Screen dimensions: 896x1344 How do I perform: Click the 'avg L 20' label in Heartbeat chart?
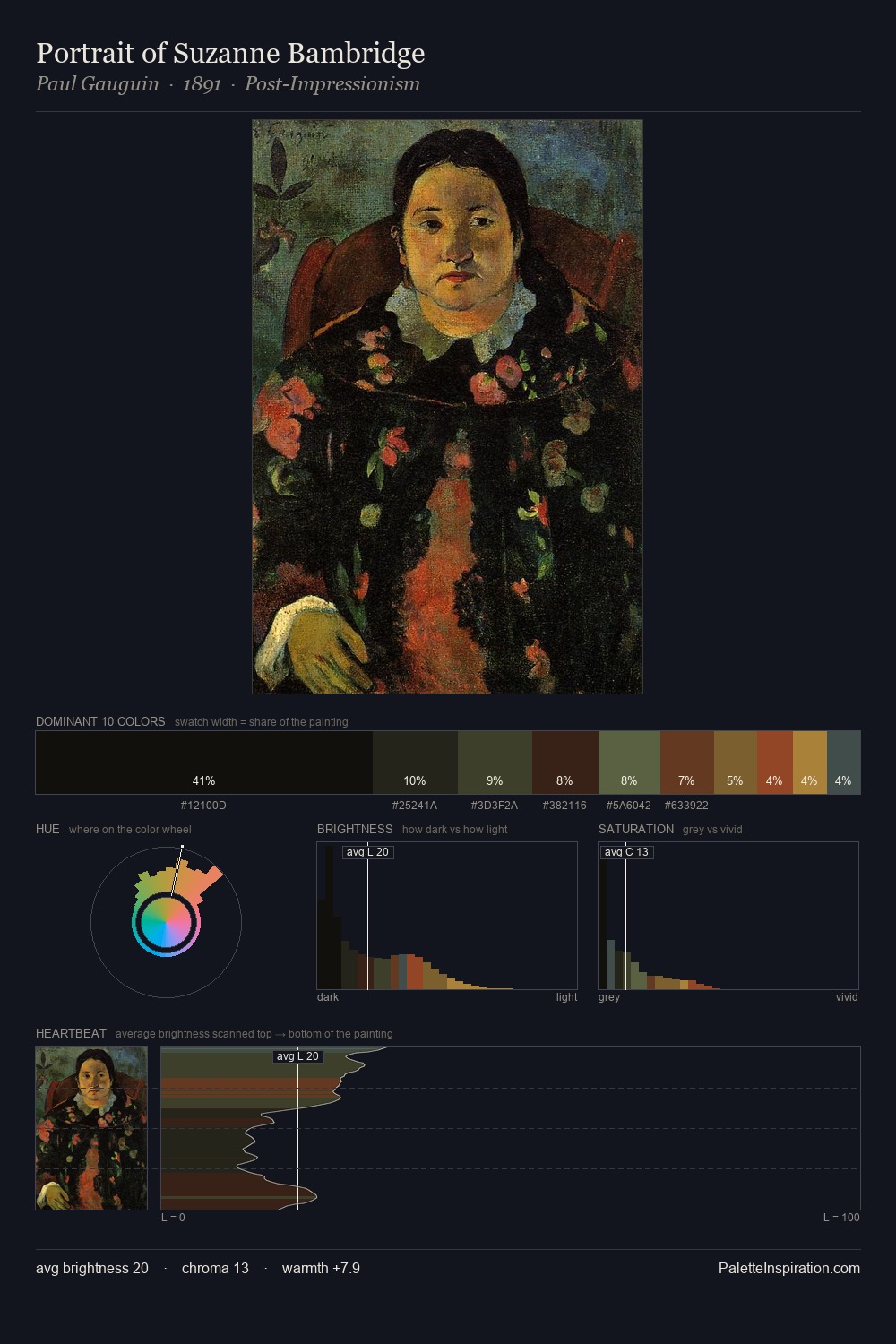[297, 1056]
